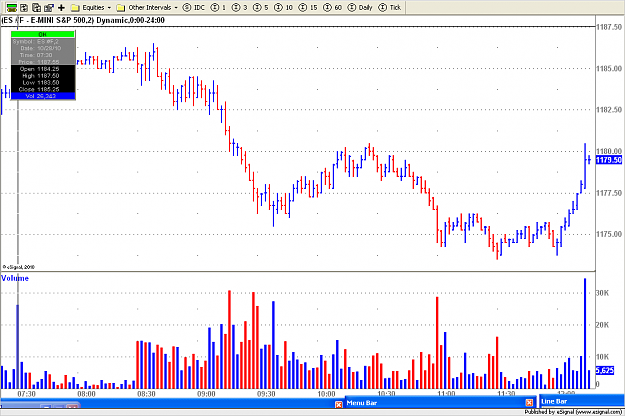Click the third toolbar icon showing stacked pages
The width and height of the screenshot is (625, 416).
(x=36, y=7)
